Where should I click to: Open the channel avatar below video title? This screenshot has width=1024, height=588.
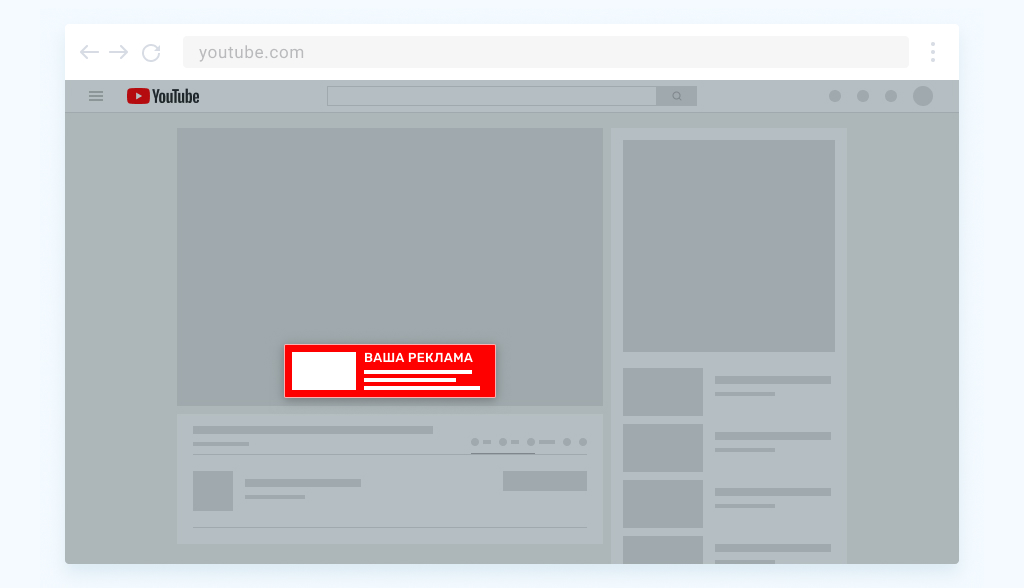click(213, 491)
